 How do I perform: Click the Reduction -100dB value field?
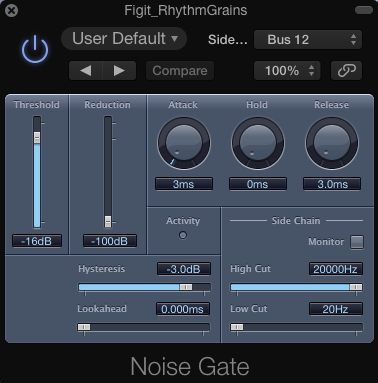click(110, 241)
